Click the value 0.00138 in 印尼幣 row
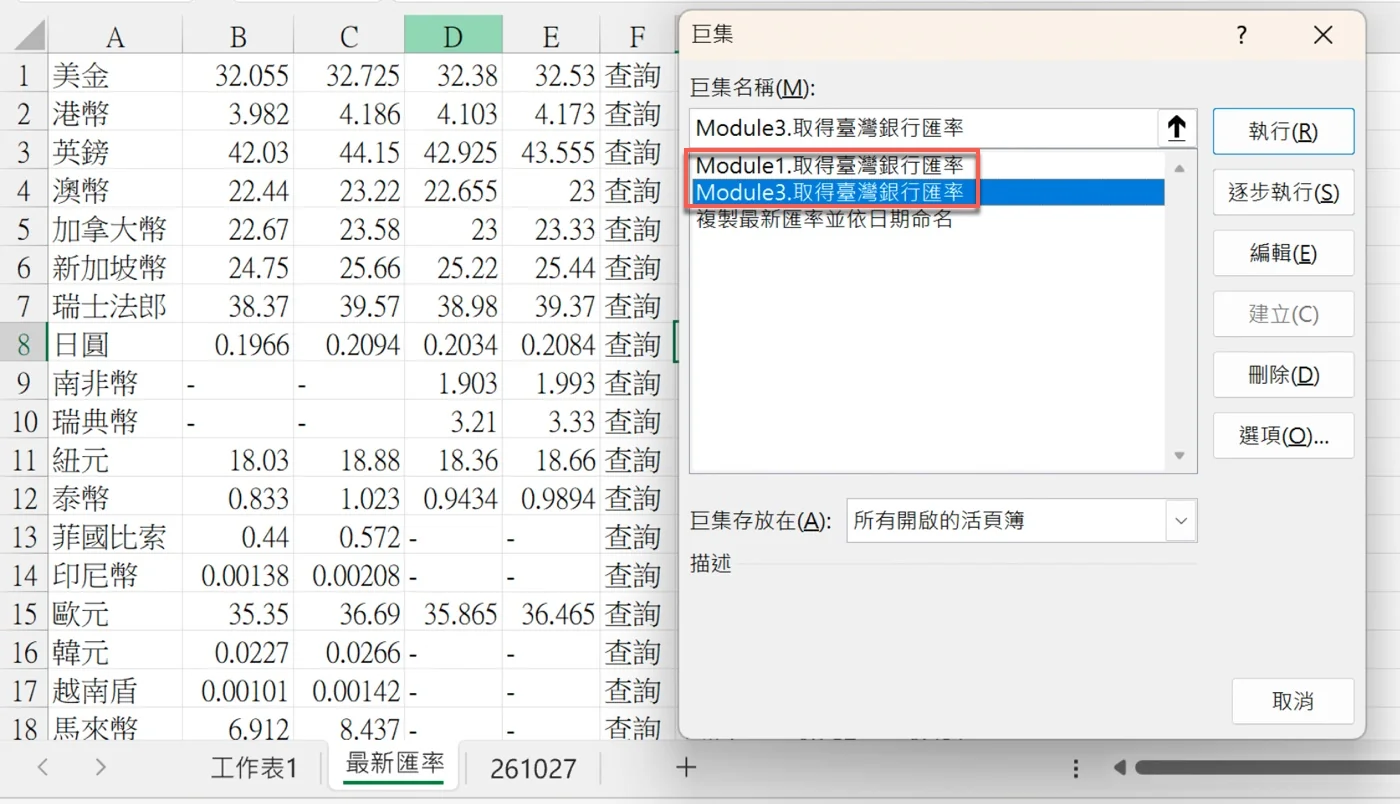This screenshot has height=804, width=1400. pos(246,576)
